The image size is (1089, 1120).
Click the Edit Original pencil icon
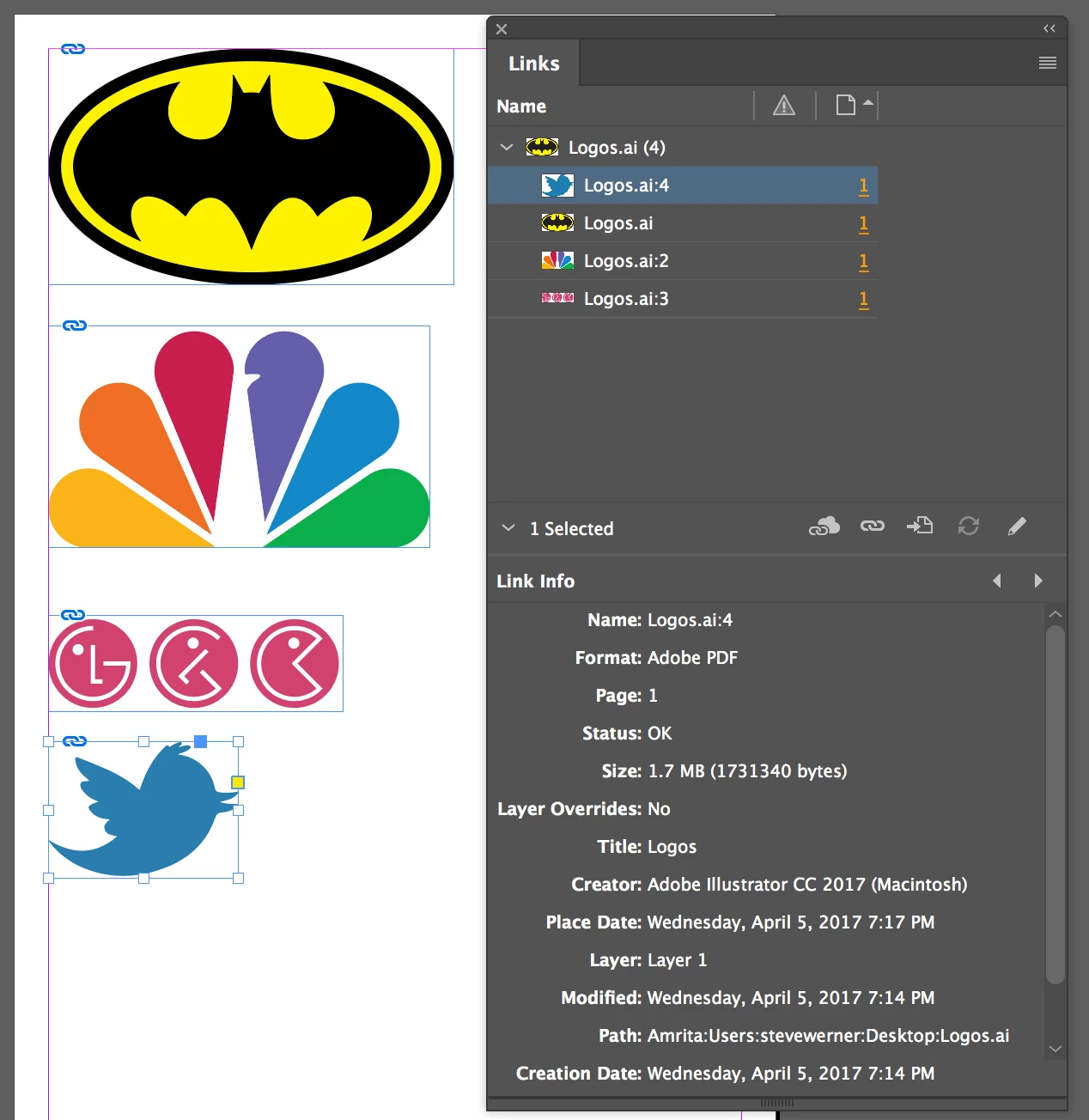click(1017, 526)
